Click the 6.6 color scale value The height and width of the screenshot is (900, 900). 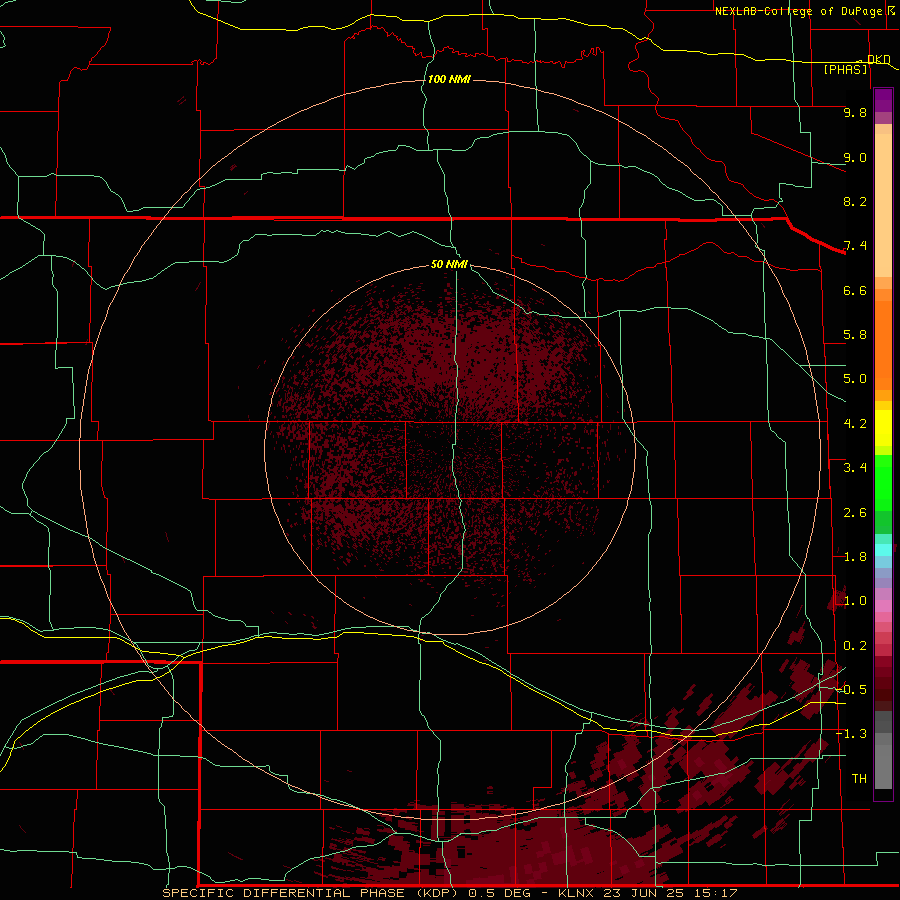pos(855,290)
